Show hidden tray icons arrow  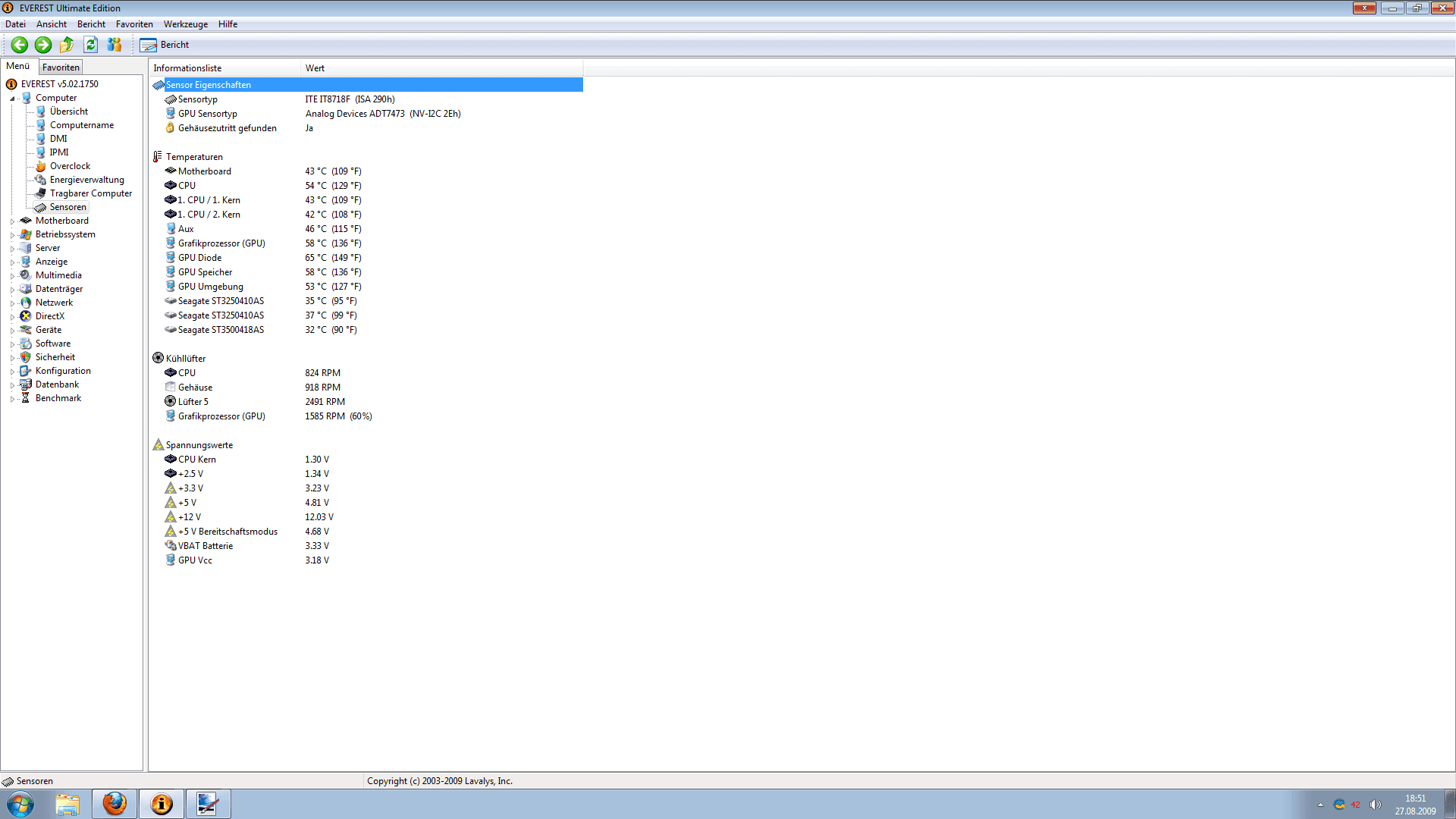tap(1320, 805)
